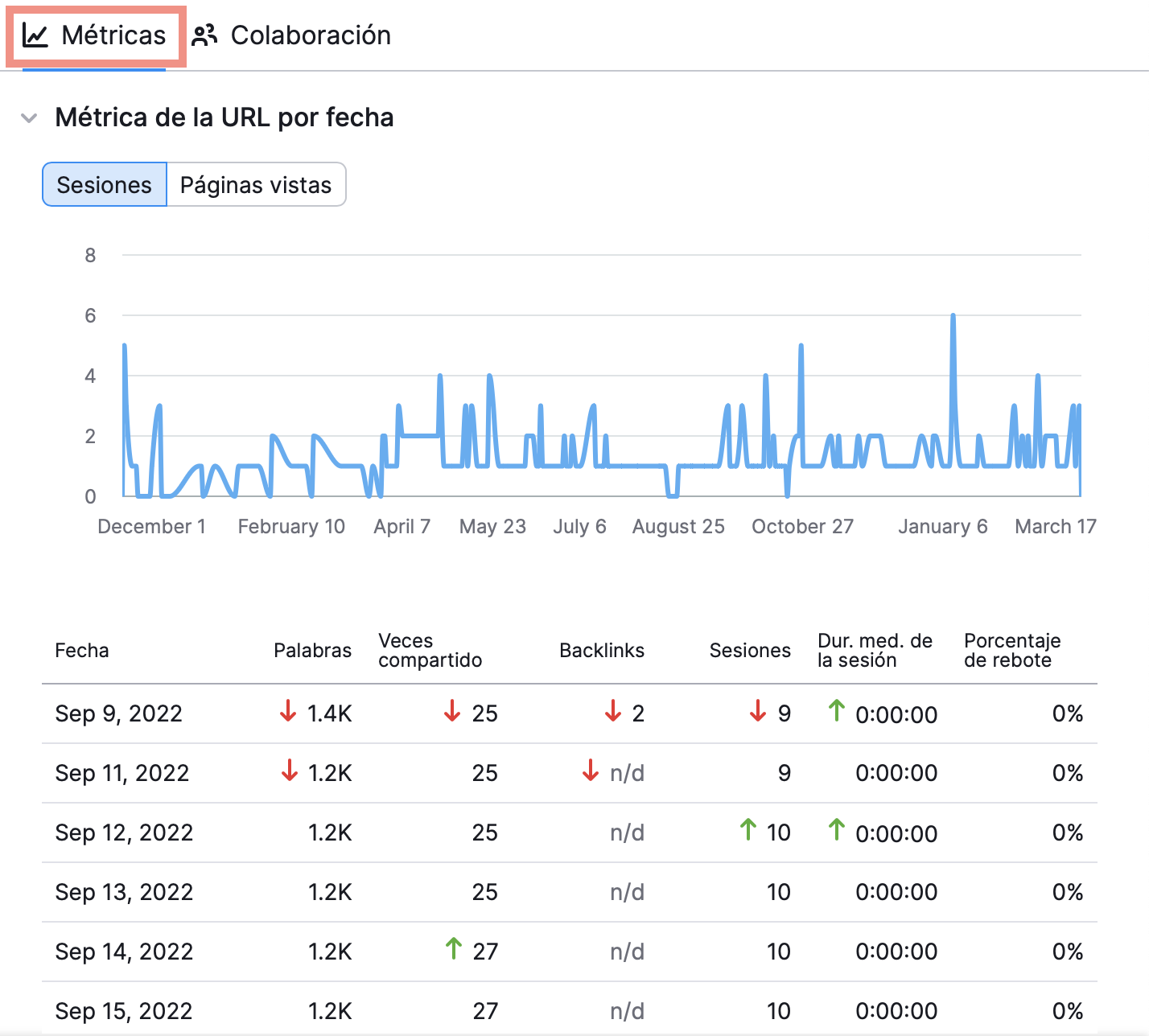Click green arrow in Sep 9 session duration
Viewport: 1149px width, 1036px height.
pyautogui.click(x=837, y=711)
